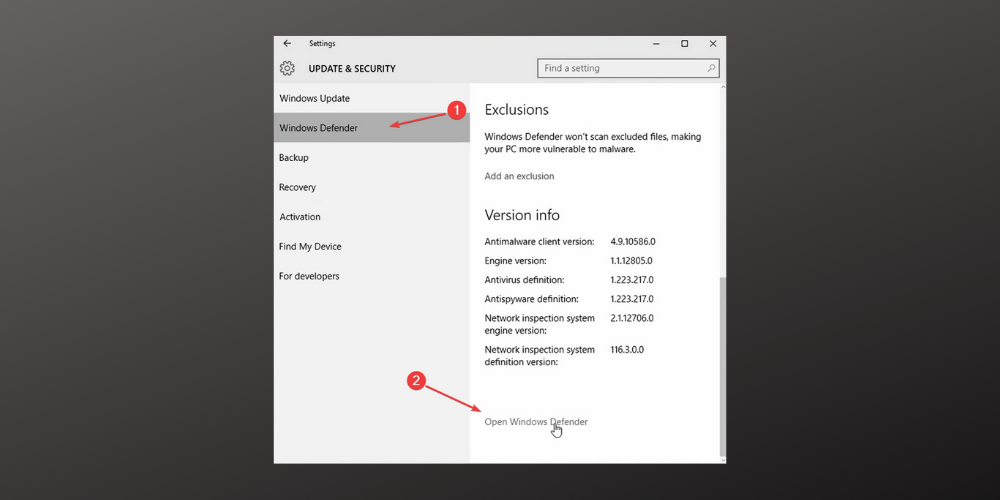Click the Update & Security gear icon
1000x500 pixels.
click(287, 68)
